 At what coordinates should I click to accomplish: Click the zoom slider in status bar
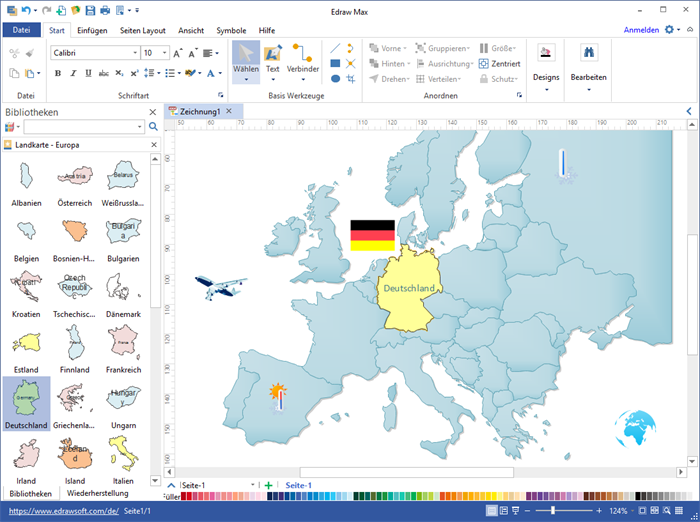(552, 510)
